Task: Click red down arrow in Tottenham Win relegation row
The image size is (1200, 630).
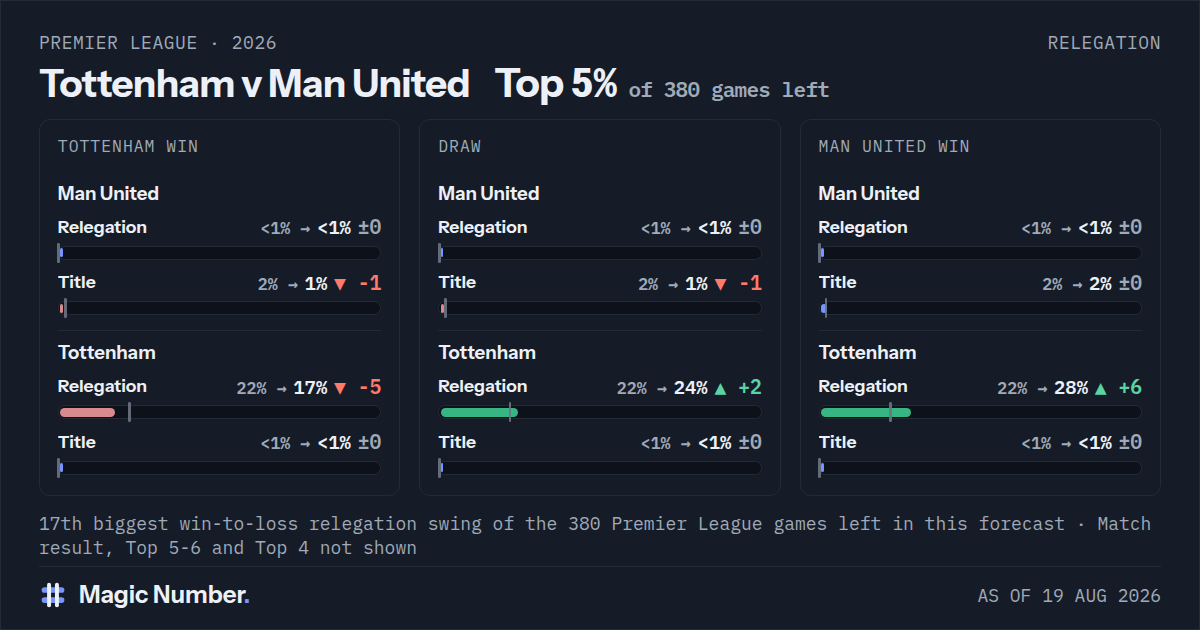Action: point(340,388)
